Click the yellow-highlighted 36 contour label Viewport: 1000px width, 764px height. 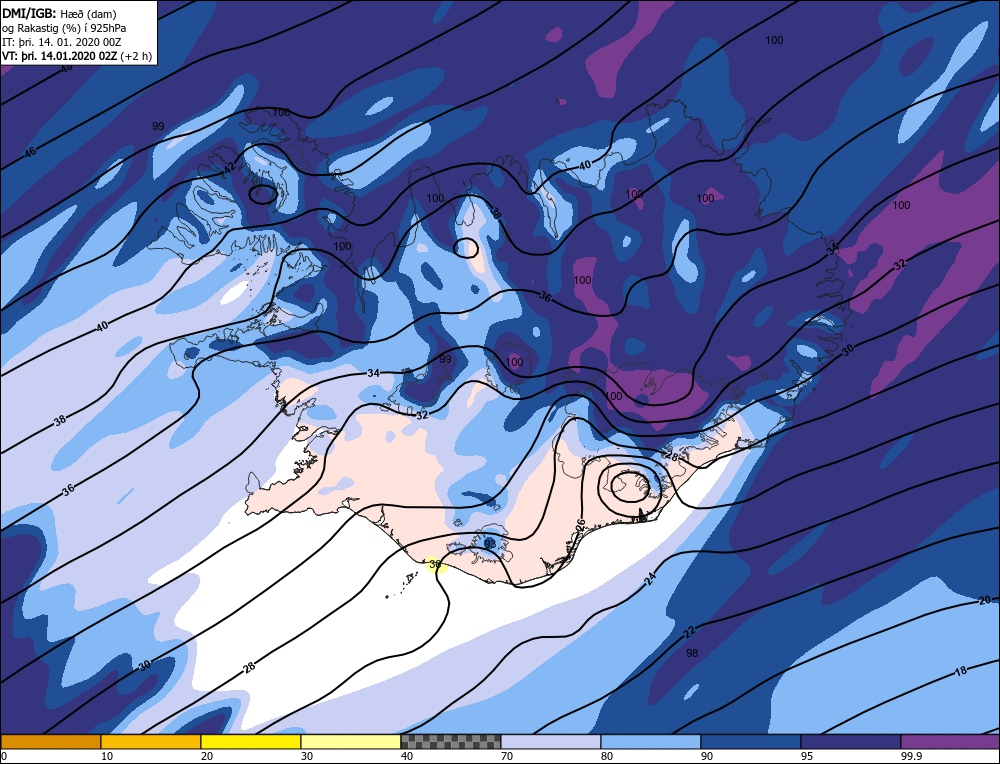click(435, 564)
